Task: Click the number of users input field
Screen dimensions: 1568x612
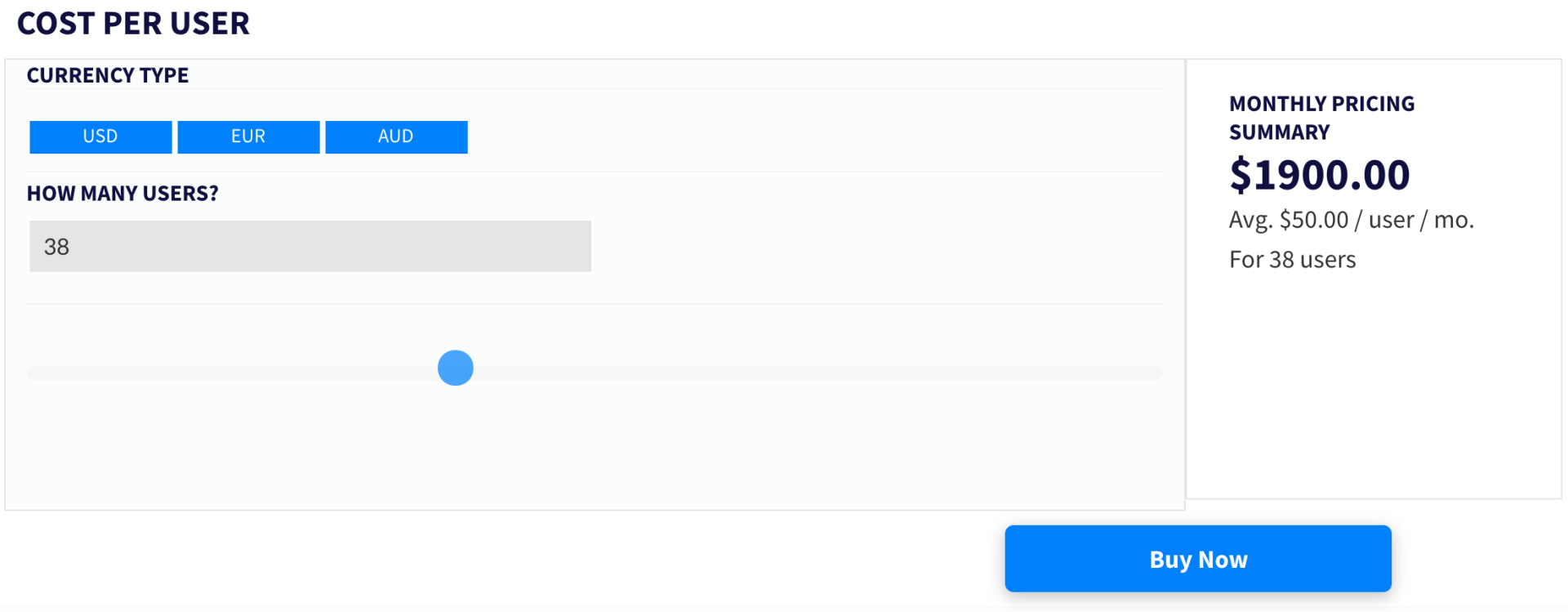Action: (x=310, y=246)
